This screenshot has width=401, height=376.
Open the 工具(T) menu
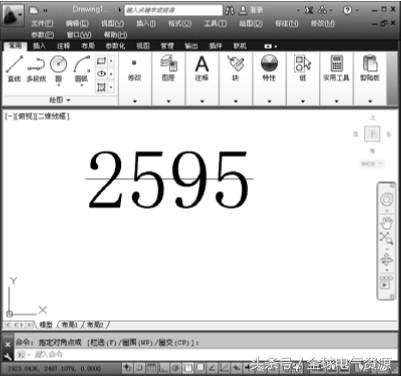pyautogui.click(x=215, y=23)
